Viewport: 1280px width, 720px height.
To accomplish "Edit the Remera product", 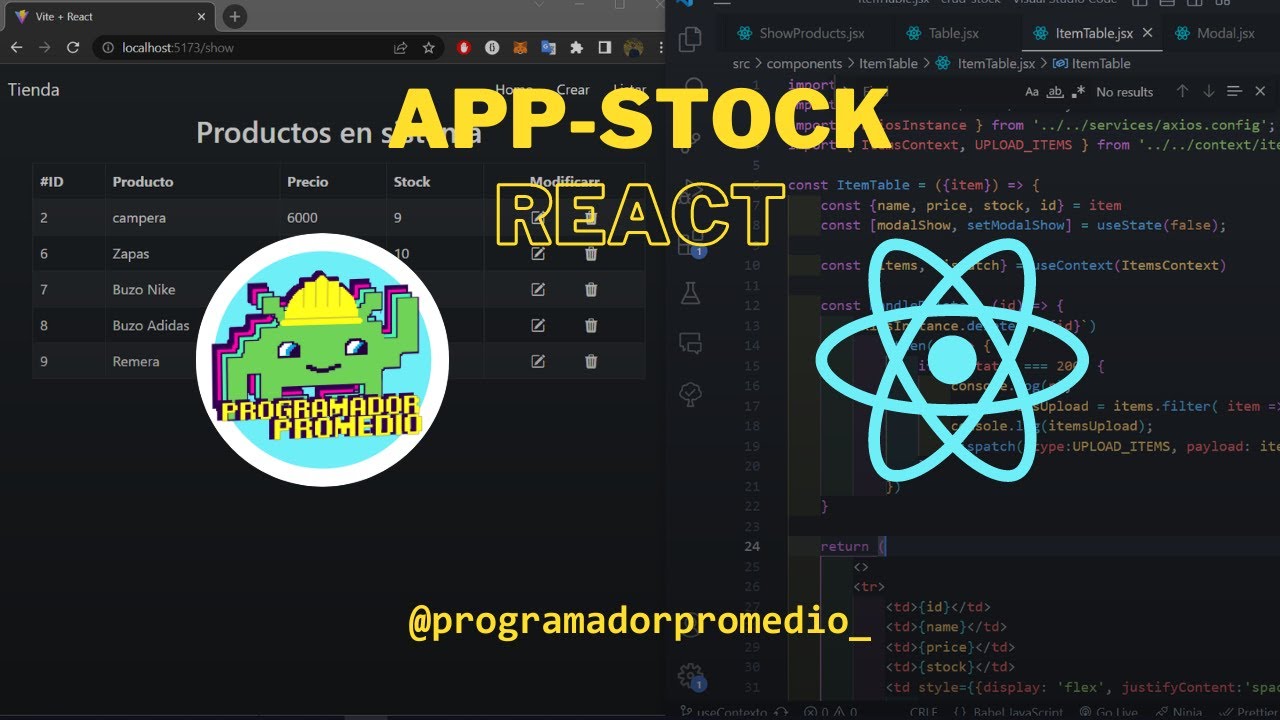I will click(x=538, y=361).
